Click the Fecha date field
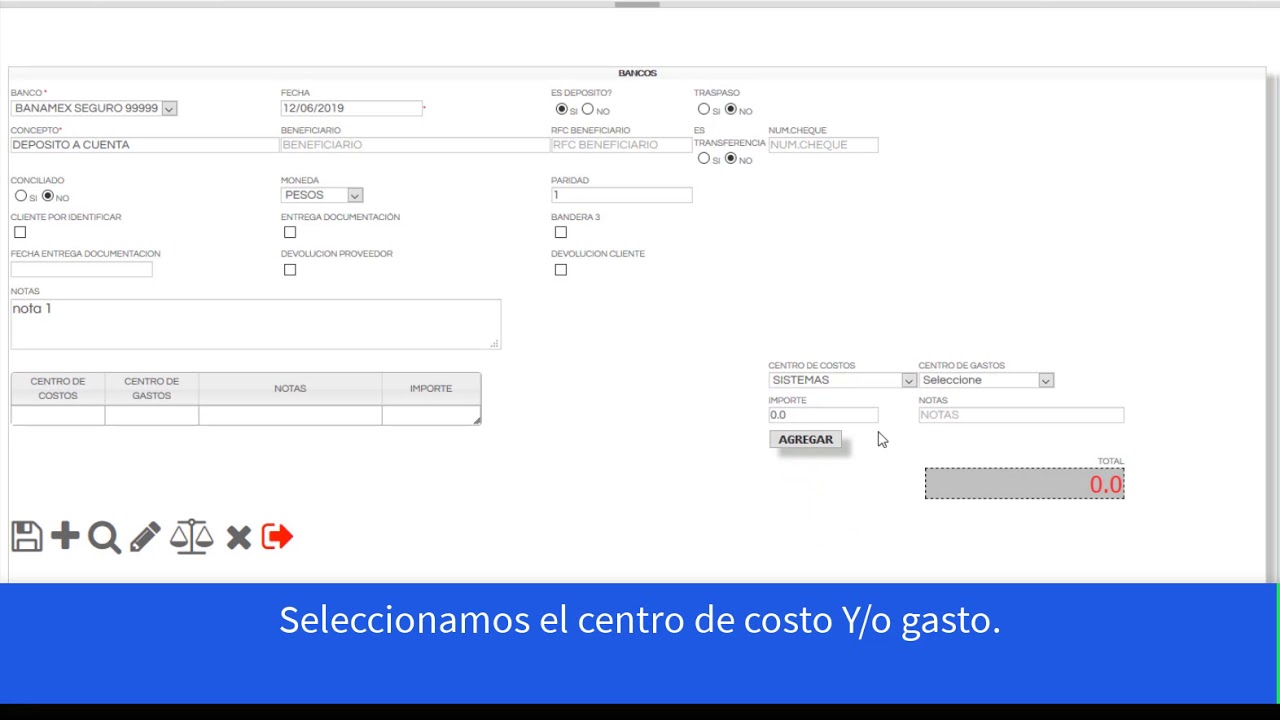The image size is (1280, 720). 352,108
